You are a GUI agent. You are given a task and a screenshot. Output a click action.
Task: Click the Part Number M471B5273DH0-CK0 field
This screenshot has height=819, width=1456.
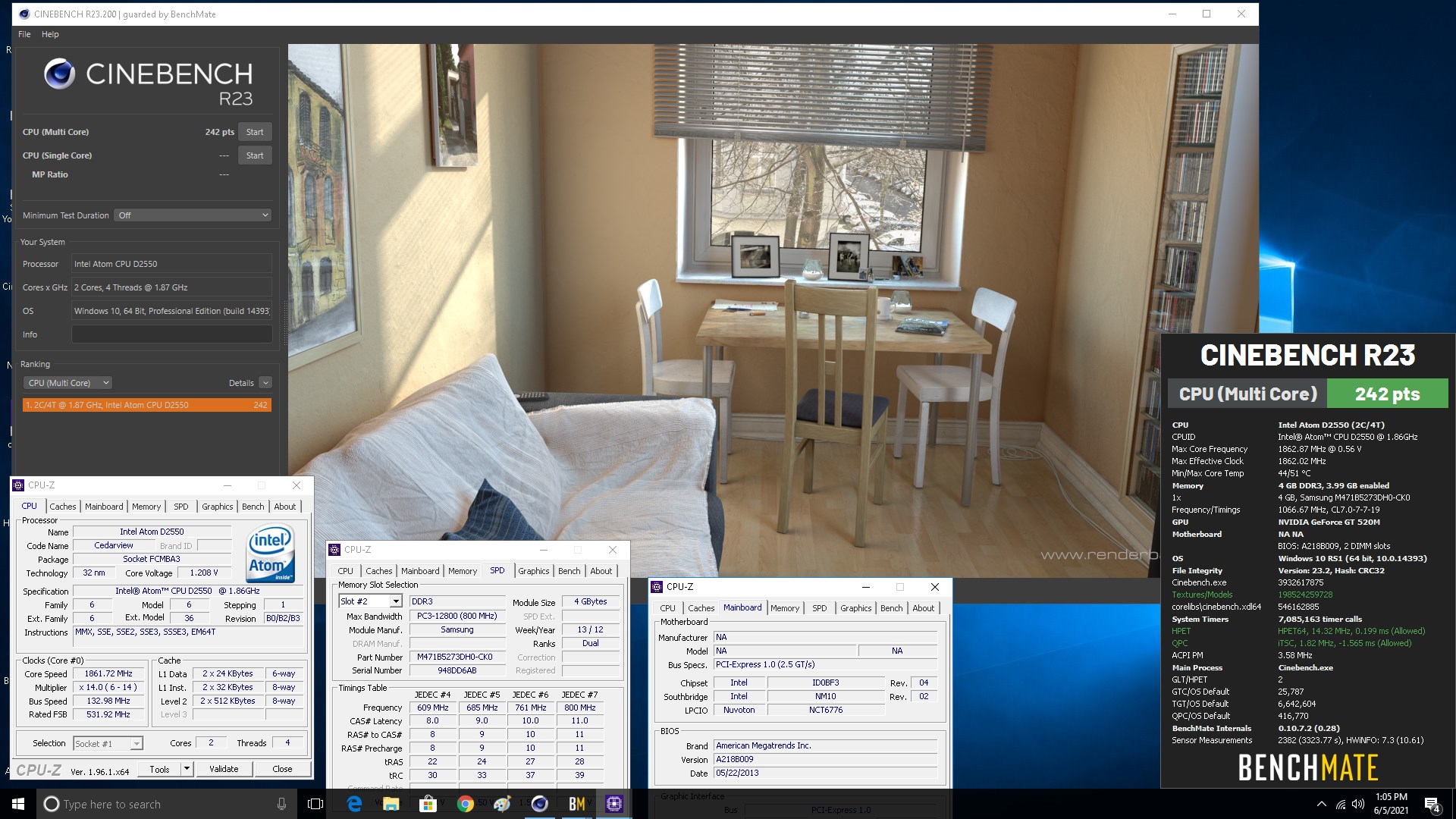tap(457, 657)
